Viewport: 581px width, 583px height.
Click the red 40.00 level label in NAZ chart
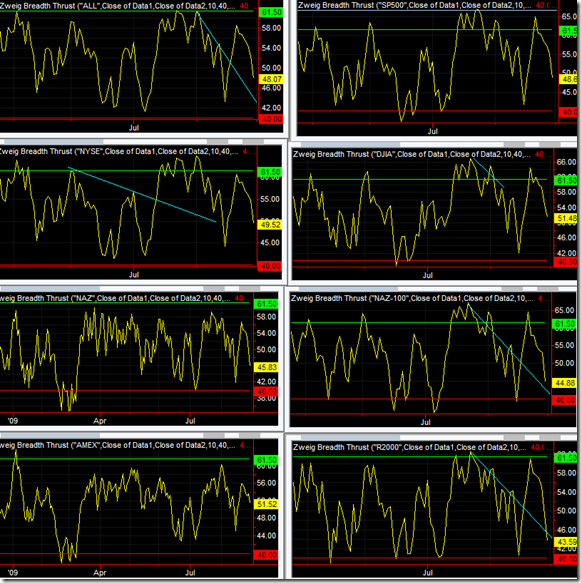point(267,392)
